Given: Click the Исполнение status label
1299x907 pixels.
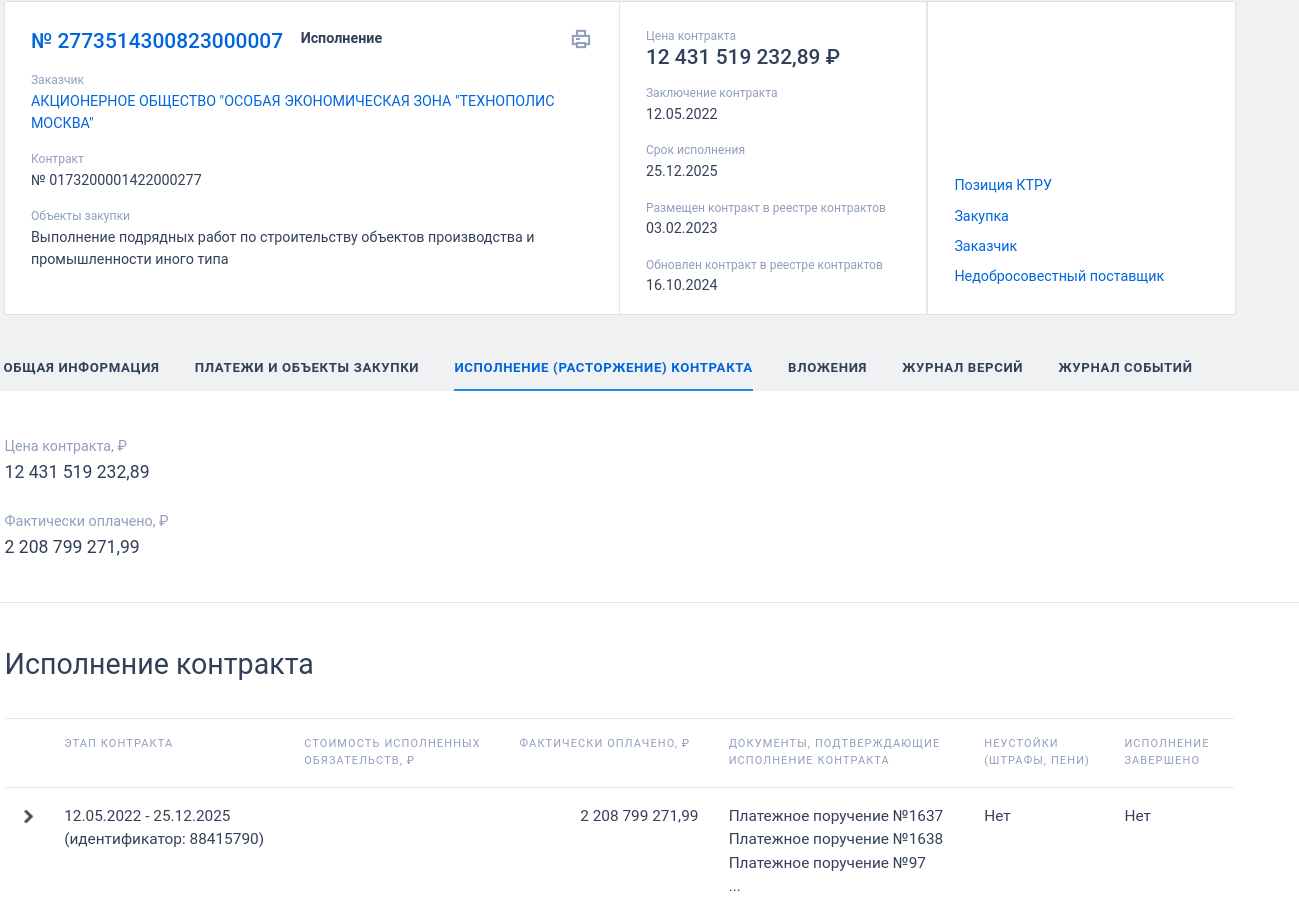Looking at the screenshot, I should coord(341,38).
